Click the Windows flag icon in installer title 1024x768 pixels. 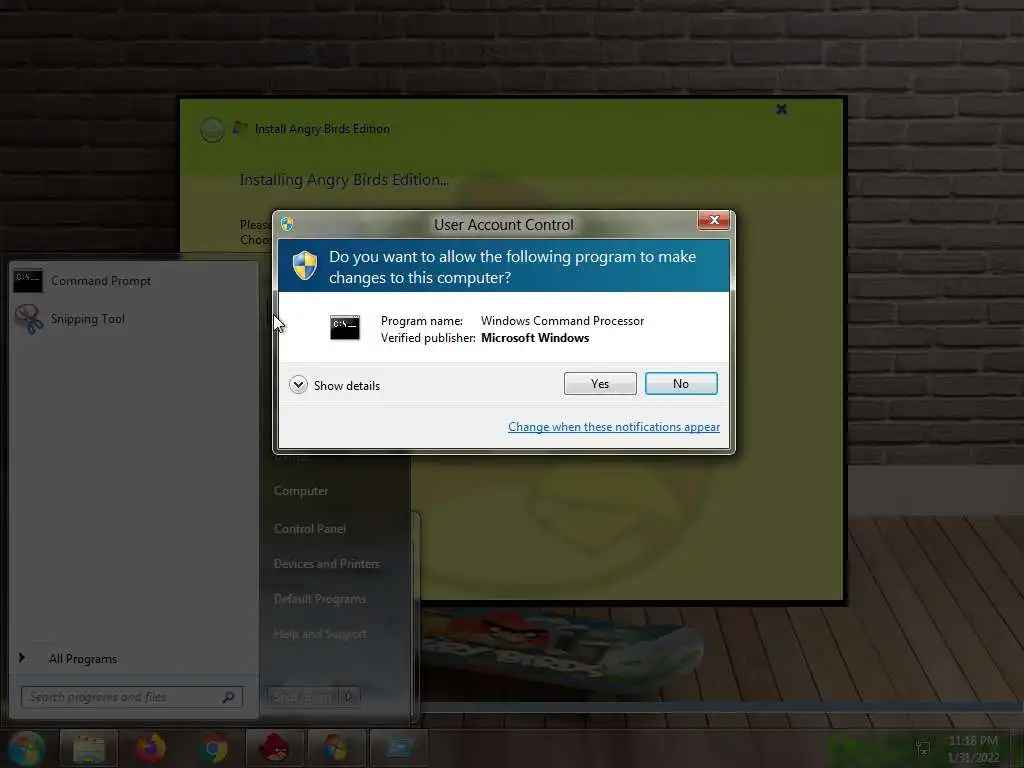click(x=240, y=128)
